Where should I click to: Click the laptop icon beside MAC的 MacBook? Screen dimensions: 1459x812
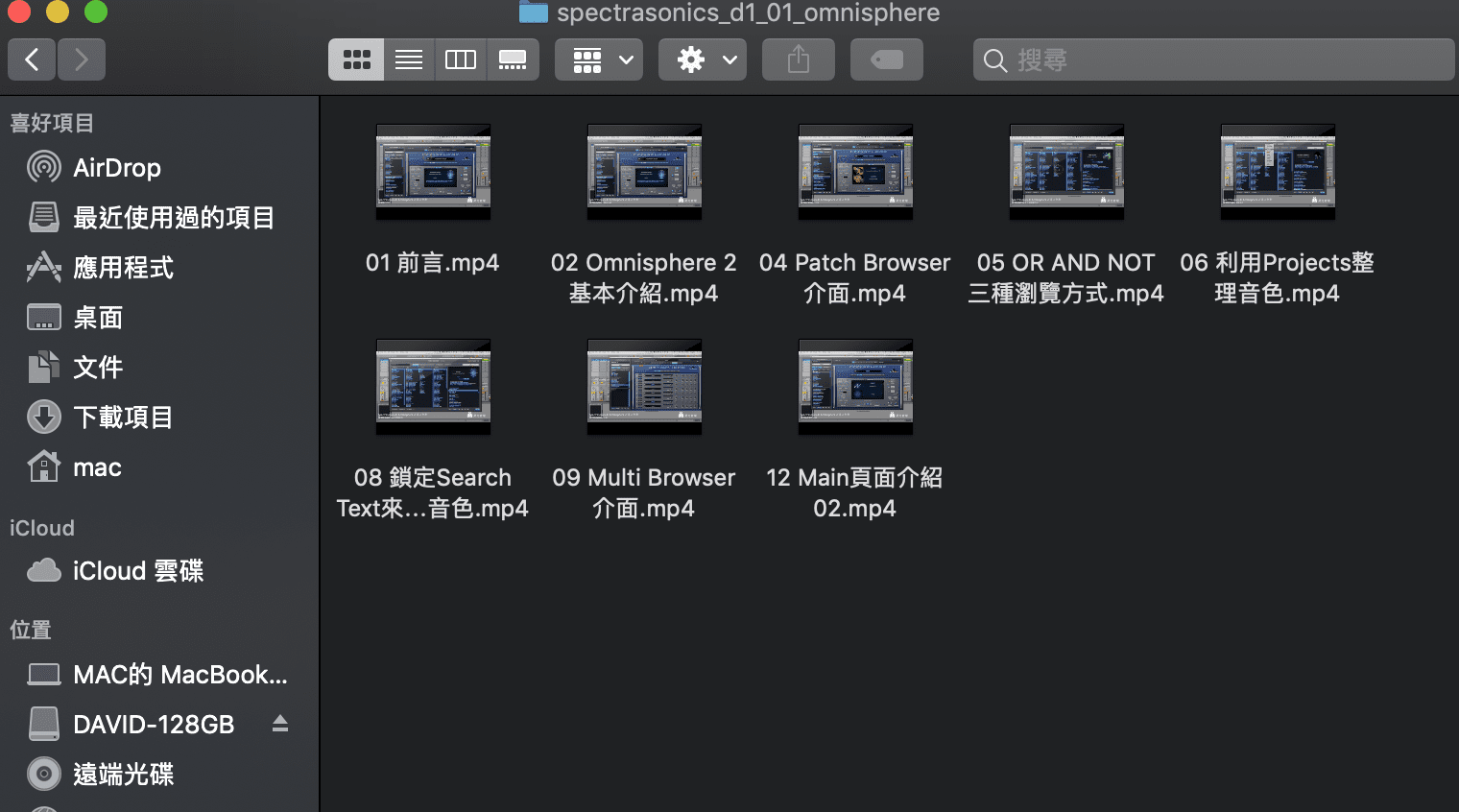[44, 675]
